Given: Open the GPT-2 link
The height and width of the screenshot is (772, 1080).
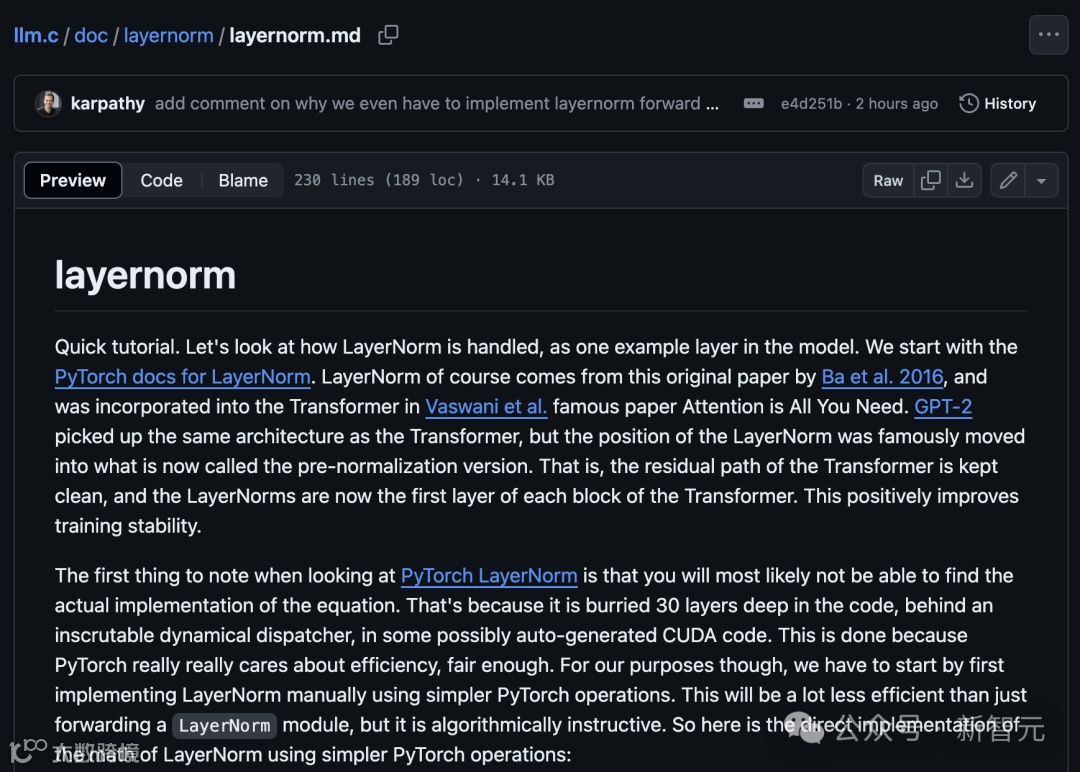Looking at the screenshot, I should 943,406.
